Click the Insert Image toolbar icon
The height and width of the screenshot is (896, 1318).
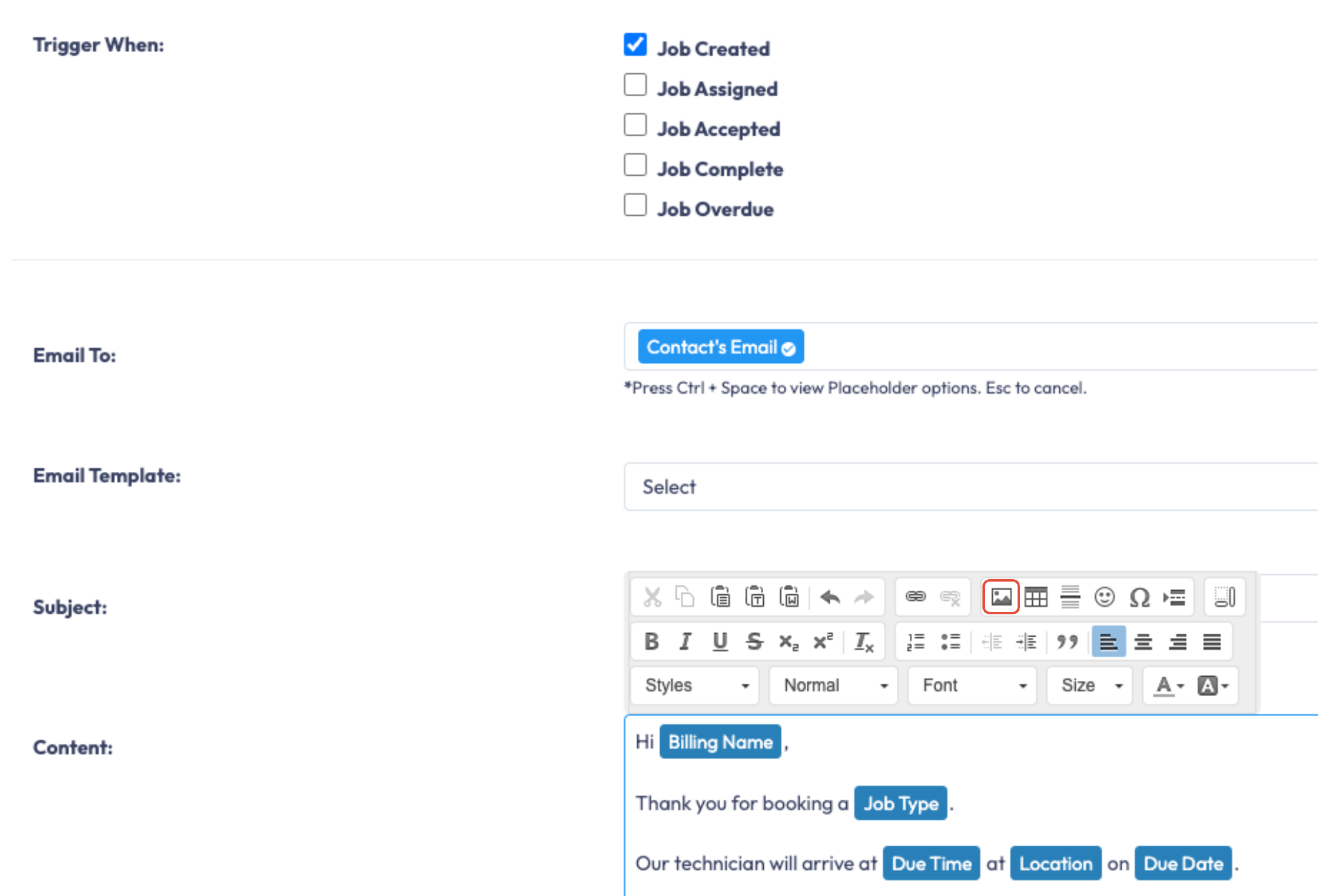tap(1001, 597)
